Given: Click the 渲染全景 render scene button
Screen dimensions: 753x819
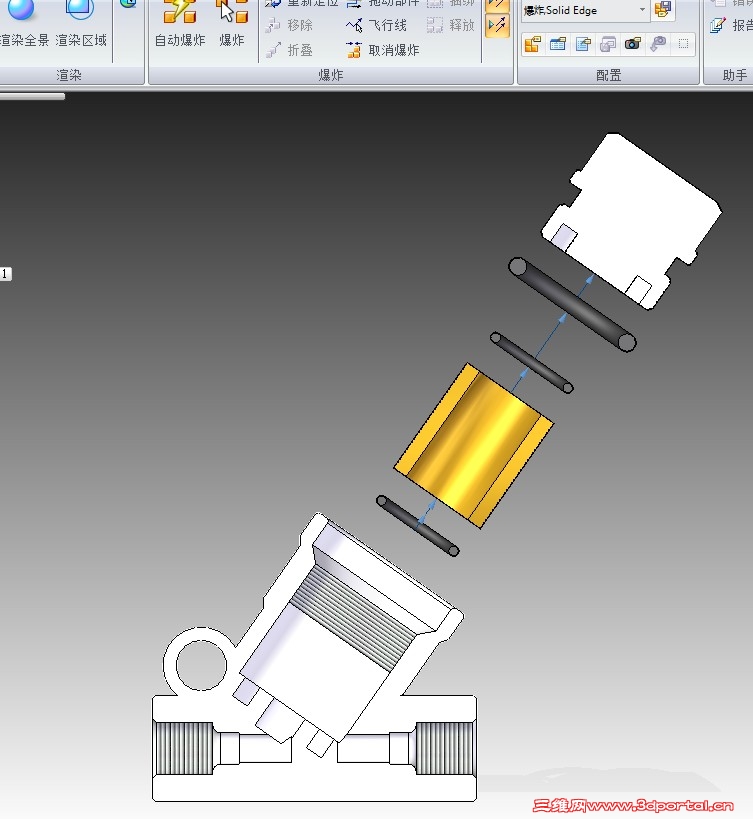Looking at the screenshot, I should tap(23, 24).
